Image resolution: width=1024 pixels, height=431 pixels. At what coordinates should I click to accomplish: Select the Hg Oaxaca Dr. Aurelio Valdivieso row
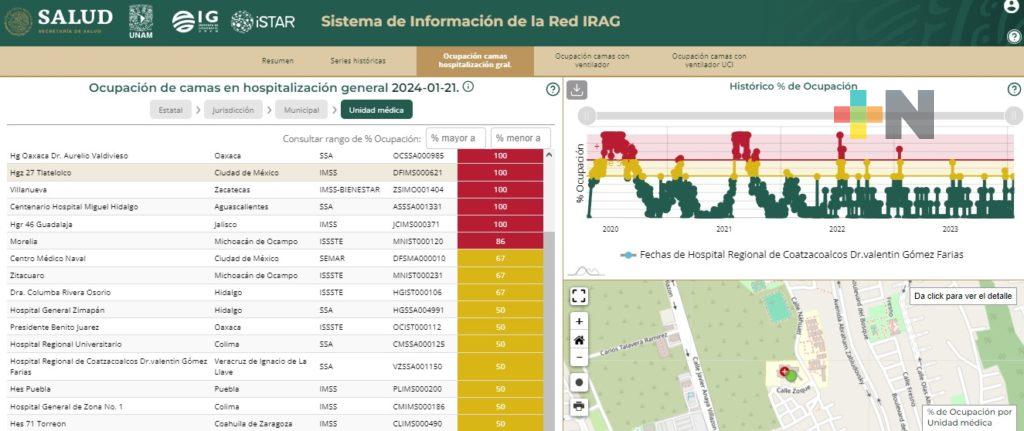(x=276, y=156)
